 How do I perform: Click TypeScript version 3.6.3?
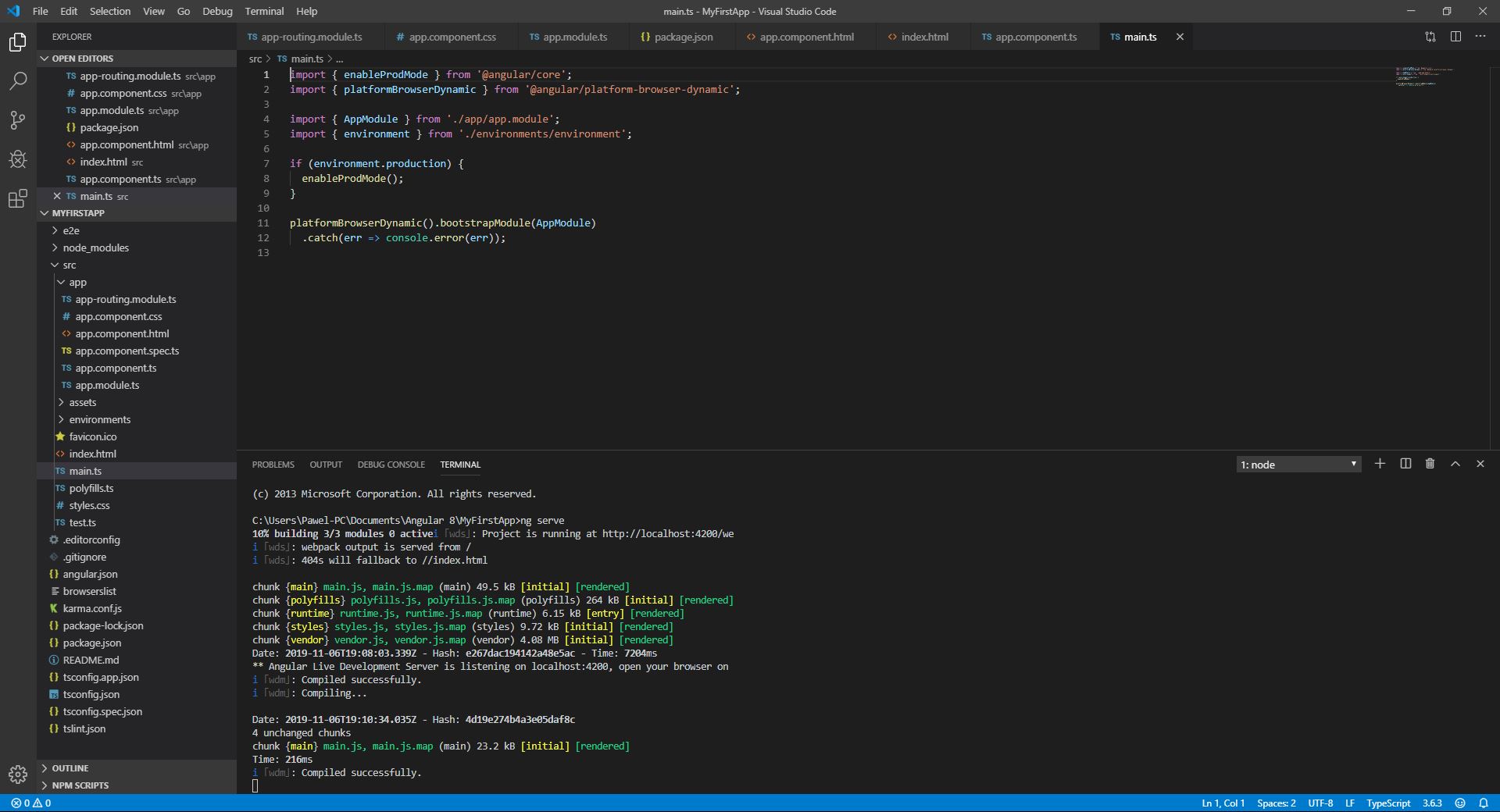click(1432, 803)
